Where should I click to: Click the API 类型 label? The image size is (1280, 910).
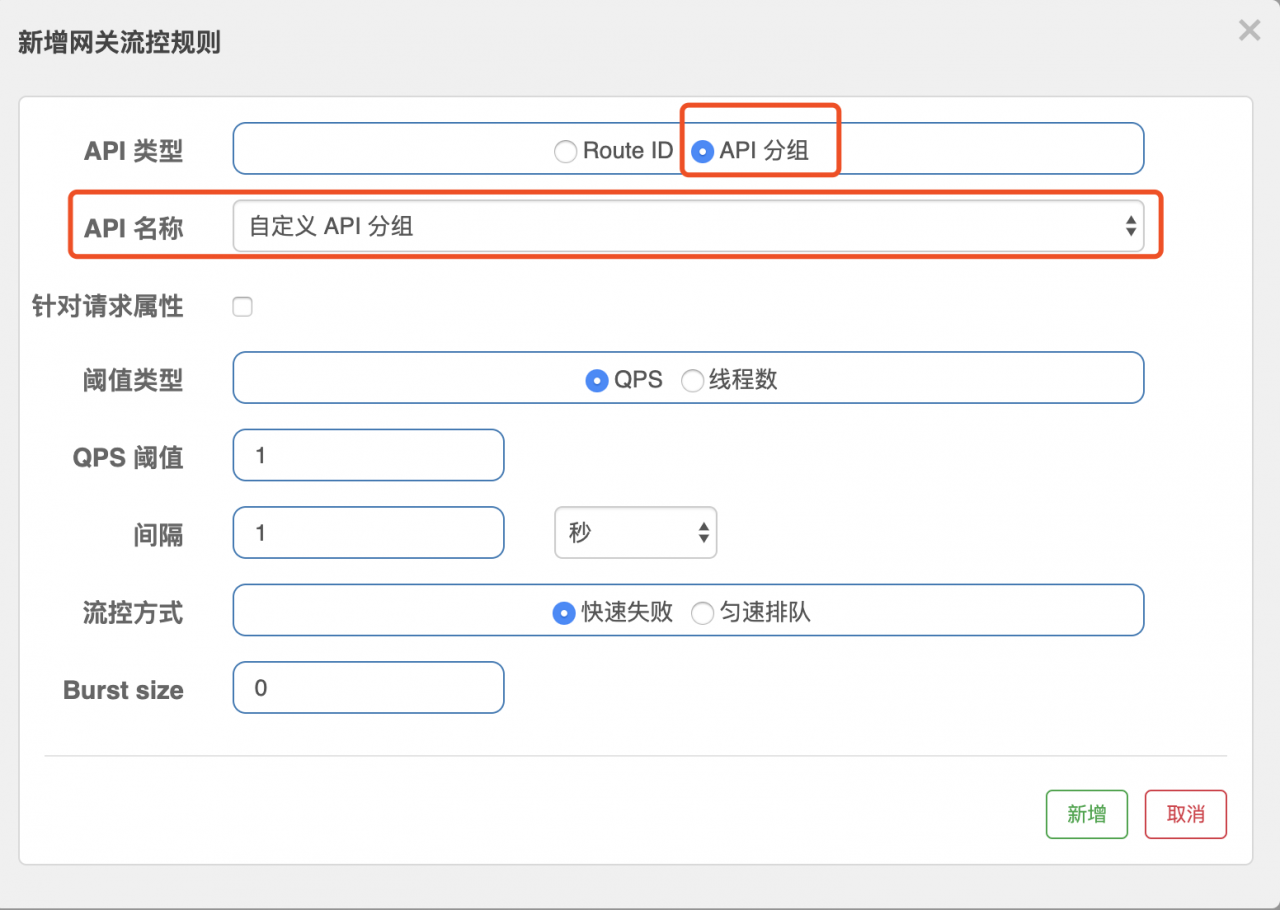pos(133,151)
